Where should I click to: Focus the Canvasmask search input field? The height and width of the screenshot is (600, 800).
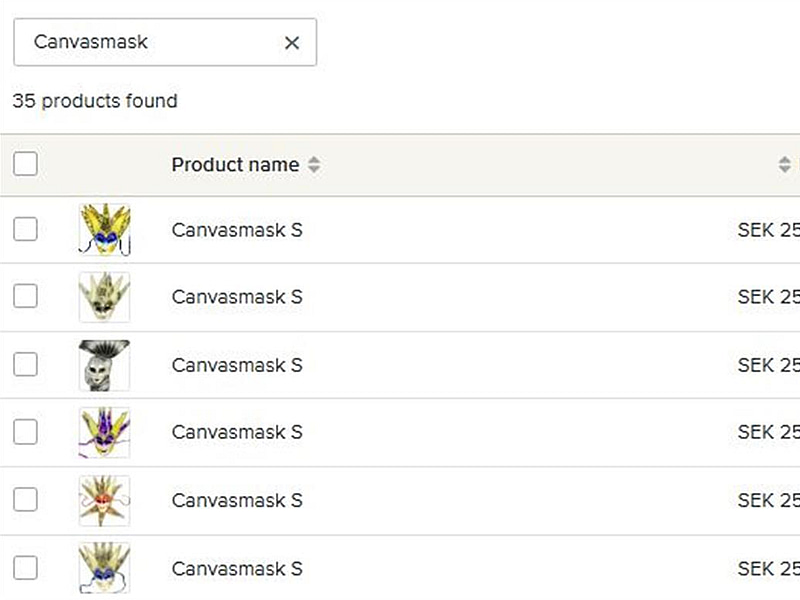coord(150,42)
